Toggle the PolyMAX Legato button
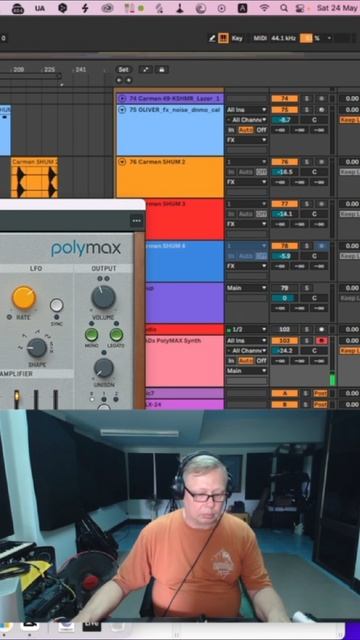Viewport: 360px width, 640px height. tap(116, 335)
